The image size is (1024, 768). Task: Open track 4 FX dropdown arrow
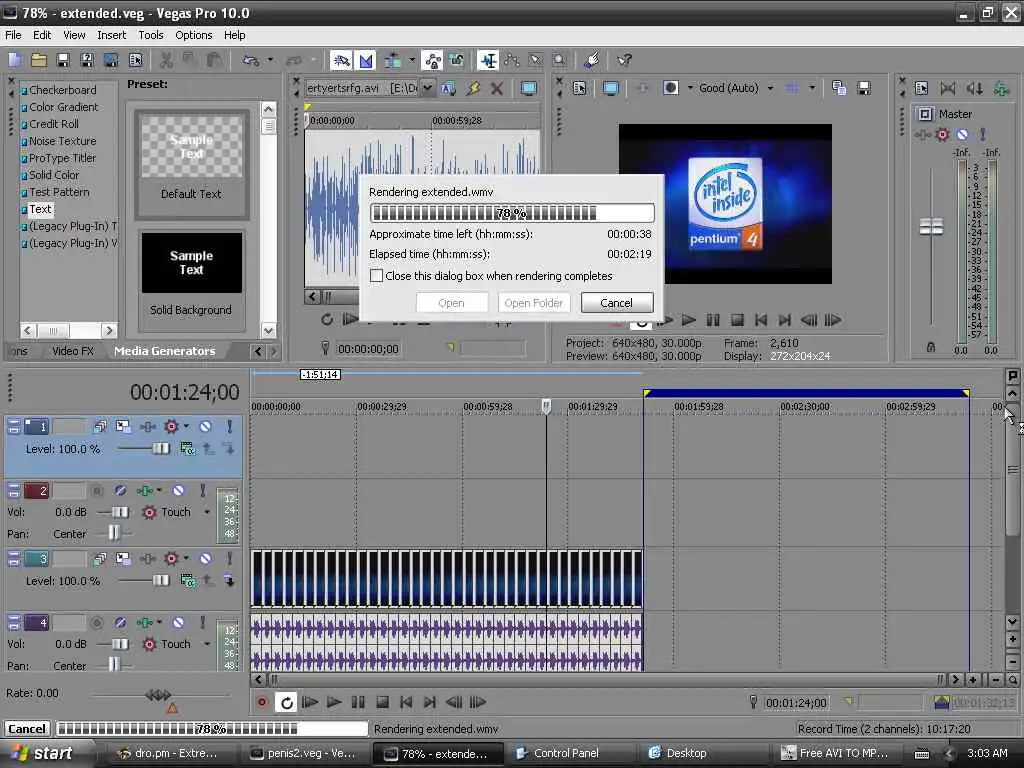coord(159,622)
